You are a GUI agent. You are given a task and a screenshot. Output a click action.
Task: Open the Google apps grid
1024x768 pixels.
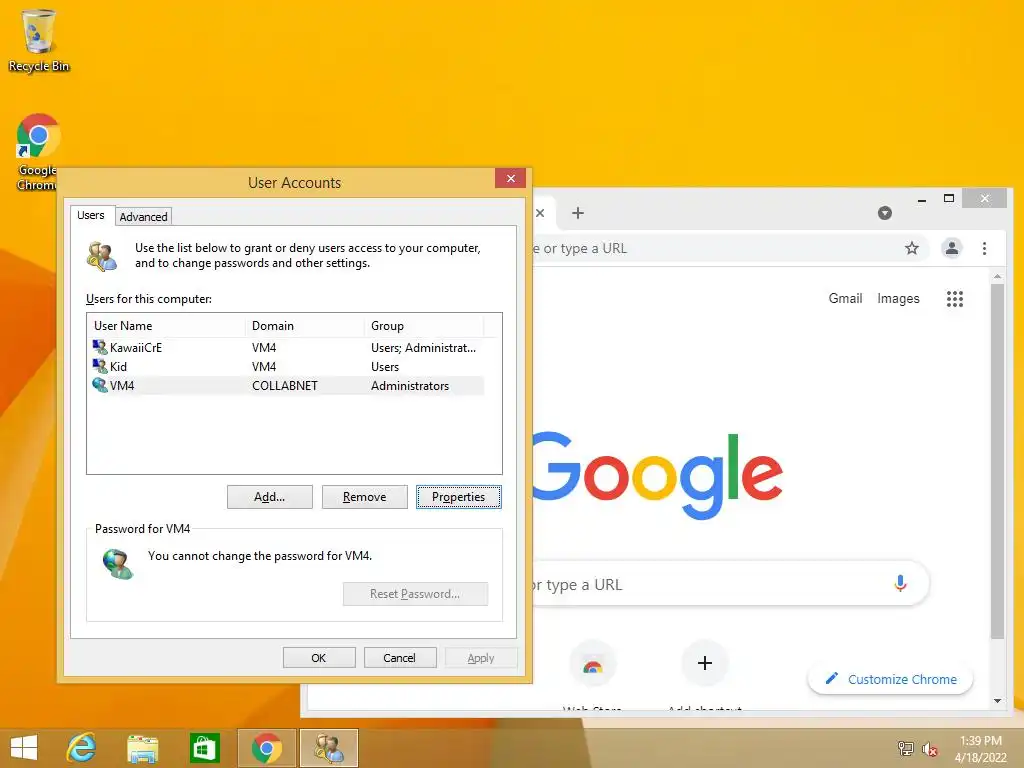(x=955, y=299)
